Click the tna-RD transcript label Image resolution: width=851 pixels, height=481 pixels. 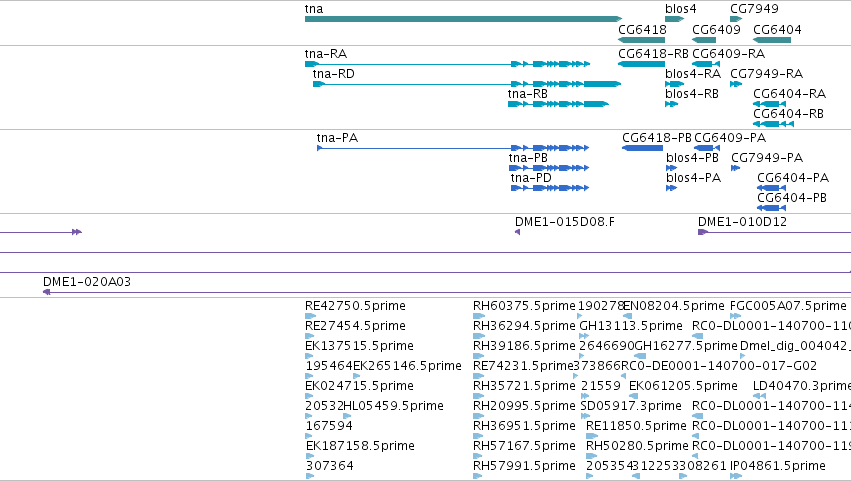point(334,74)
